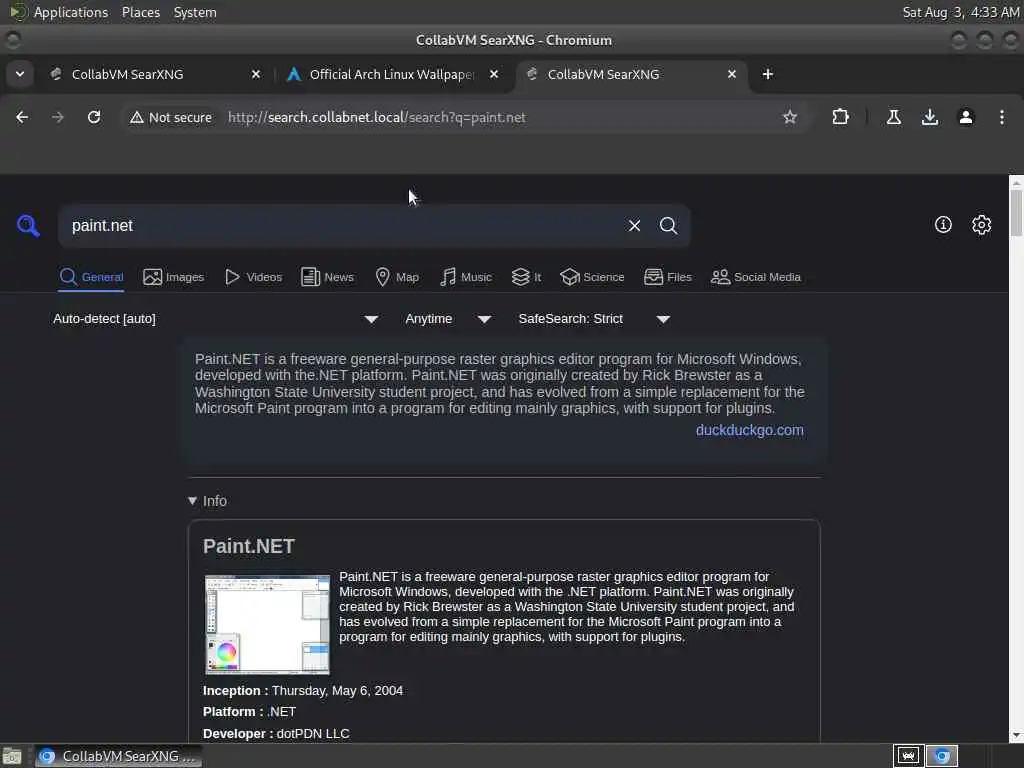
Task: Click the Paint.NET infobox heading
Action: (x=249, y=546)
